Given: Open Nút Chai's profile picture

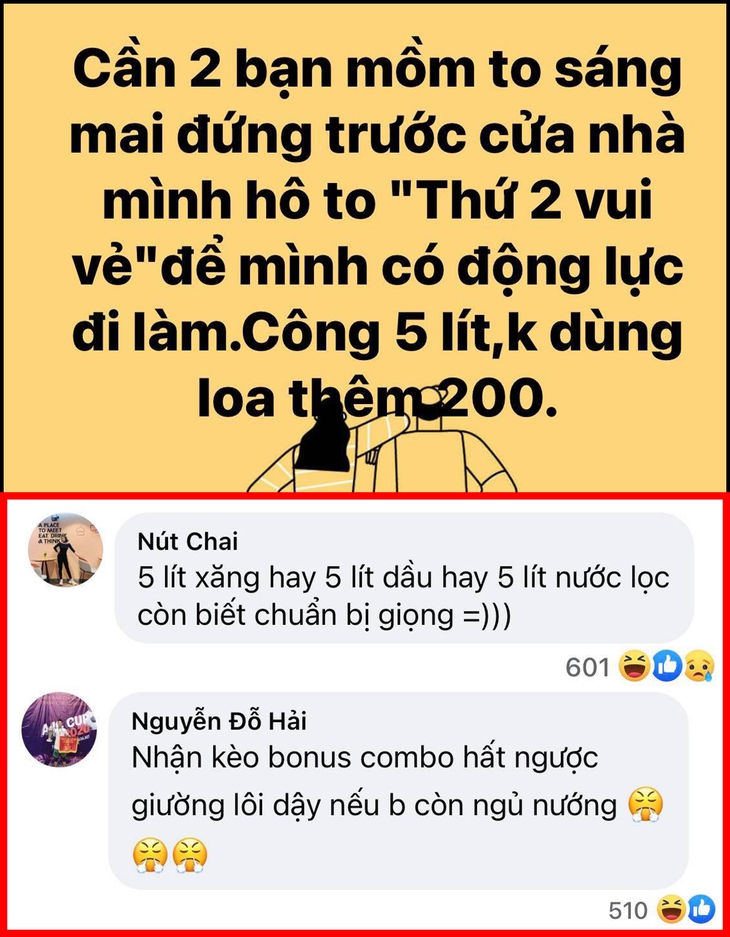Looking at the screenshot, I should (66, 550).
